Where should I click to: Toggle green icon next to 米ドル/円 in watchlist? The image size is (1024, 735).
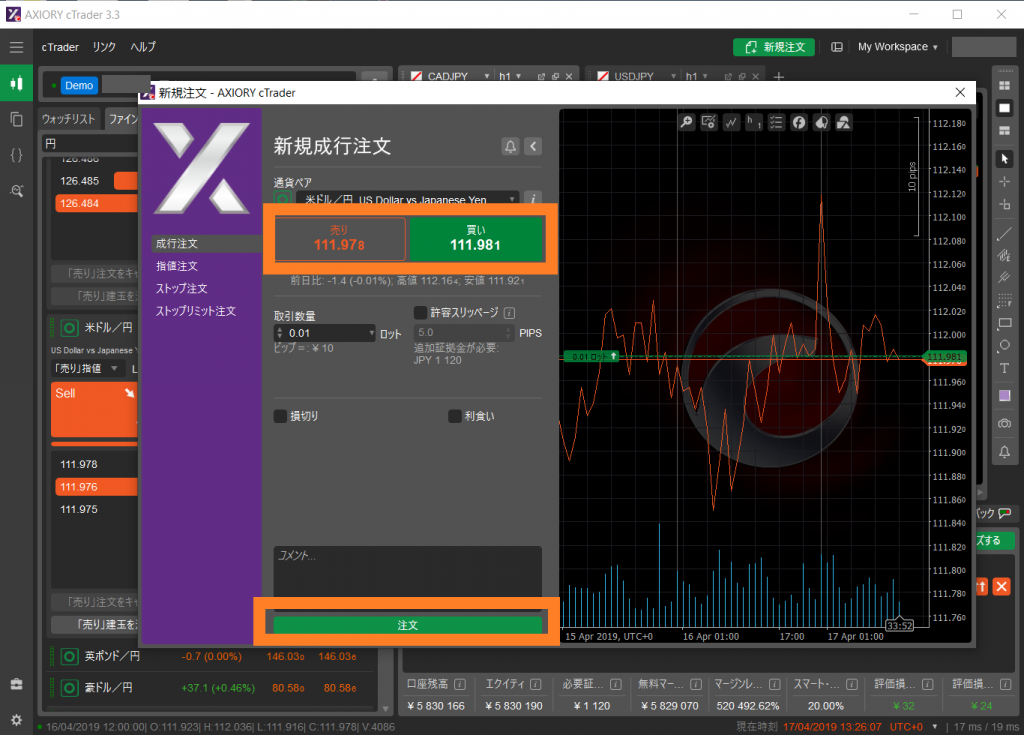tap(69, 327)
